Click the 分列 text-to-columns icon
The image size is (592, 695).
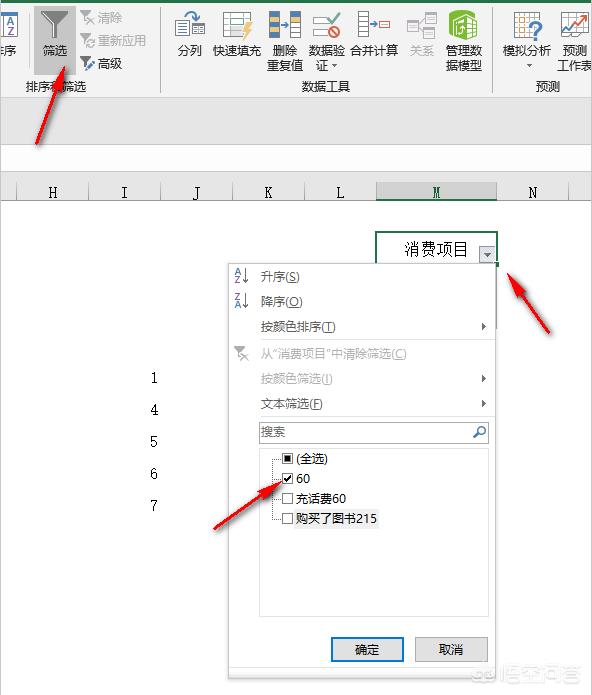(190, 24)
